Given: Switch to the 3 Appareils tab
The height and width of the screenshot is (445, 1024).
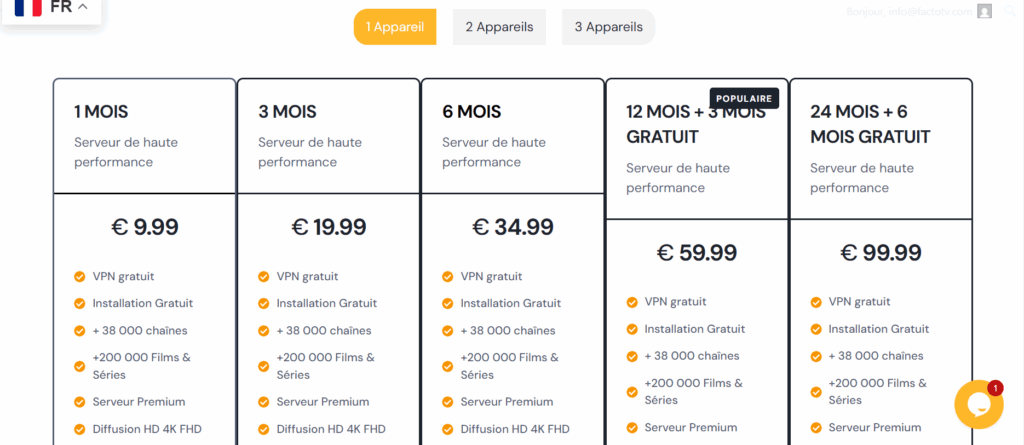Looking at the screenshot, I should click(609, 27).
